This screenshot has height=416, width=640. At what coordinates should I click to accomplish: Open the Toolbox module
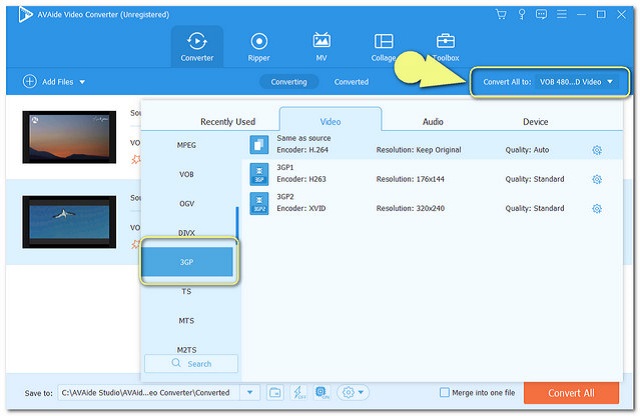[446, 47]
